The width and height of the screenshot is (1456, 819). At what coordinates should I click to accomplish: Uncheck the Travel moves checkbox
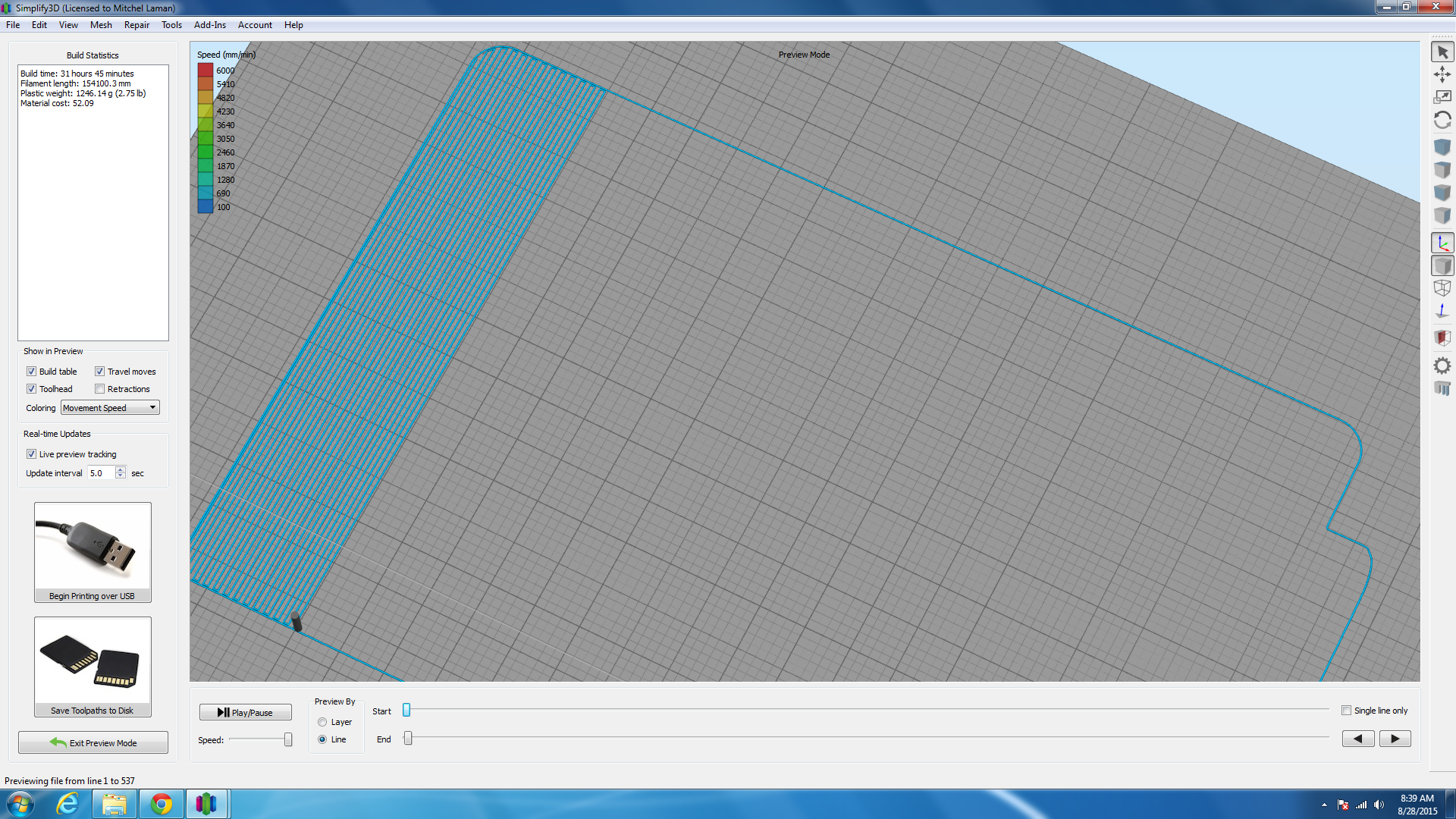pyautogui.click(x=99, y=372)
